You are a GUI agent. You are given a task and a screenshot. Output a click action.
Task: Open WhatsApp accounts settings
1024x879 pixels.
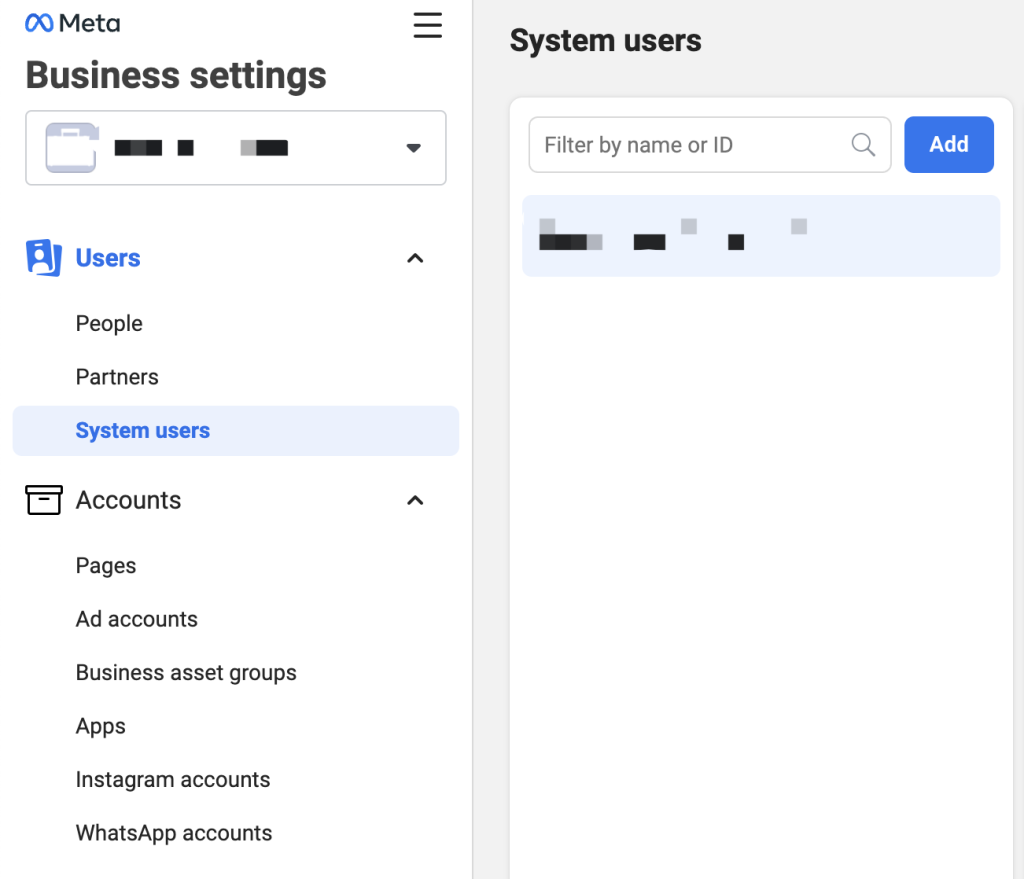click(174, 833)
